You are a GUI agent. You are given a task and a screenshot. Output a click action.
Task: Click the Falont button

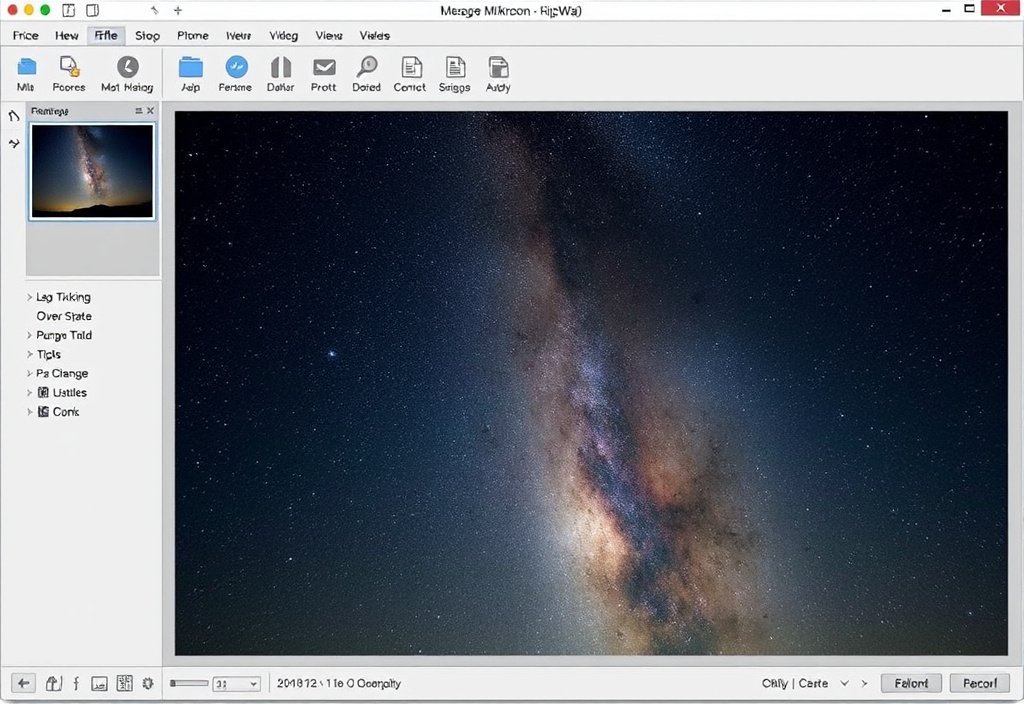click(x=910, y=683)
